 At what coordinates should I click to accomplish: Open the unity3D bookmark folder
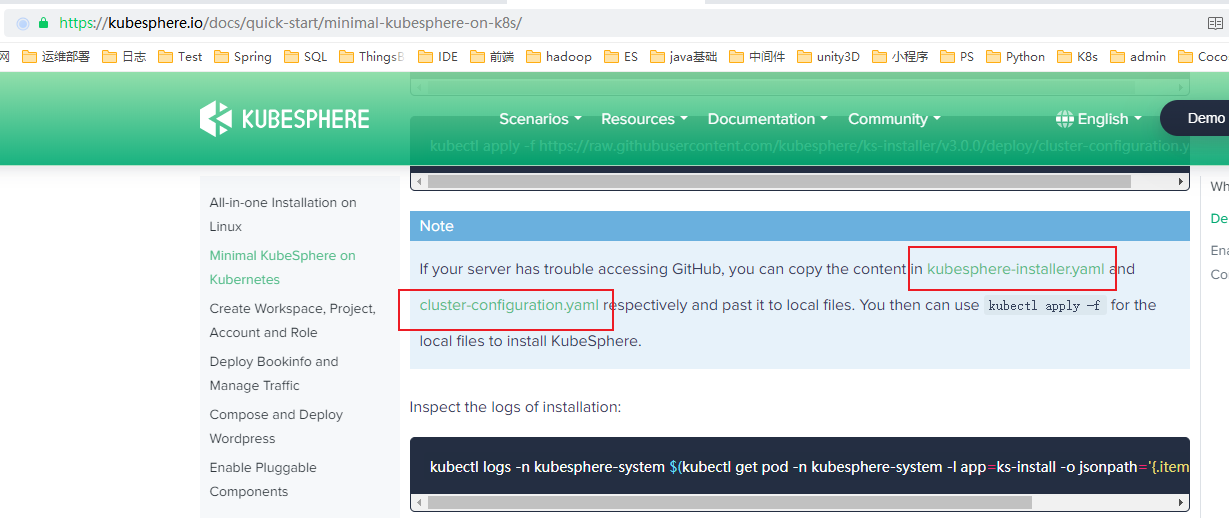(828, 57)
